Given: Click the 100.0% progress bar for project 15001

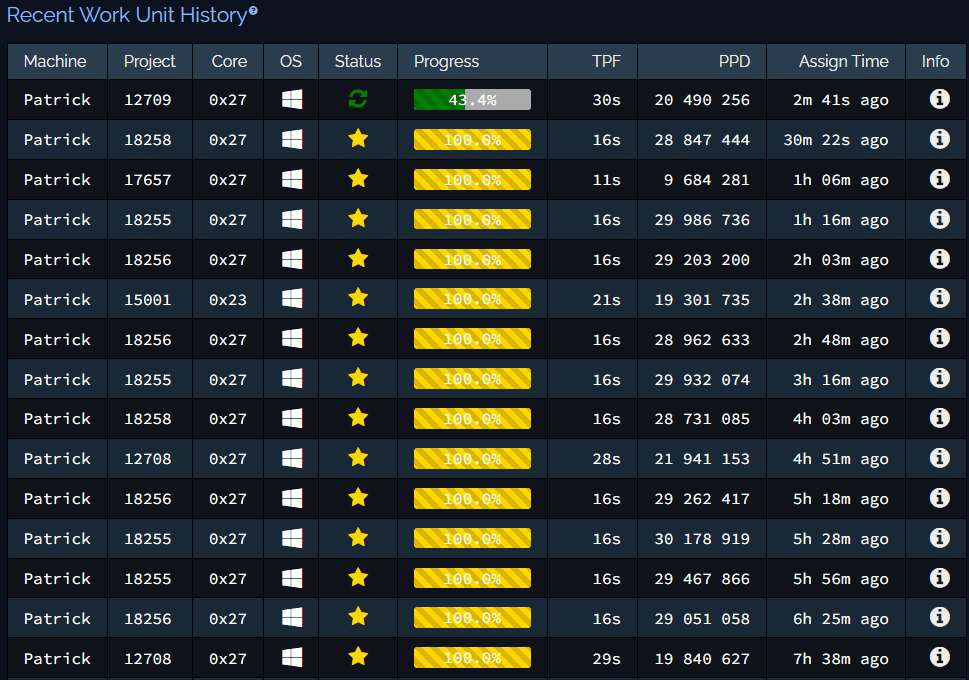Looking at the screenshot, I should coord(472,299).
